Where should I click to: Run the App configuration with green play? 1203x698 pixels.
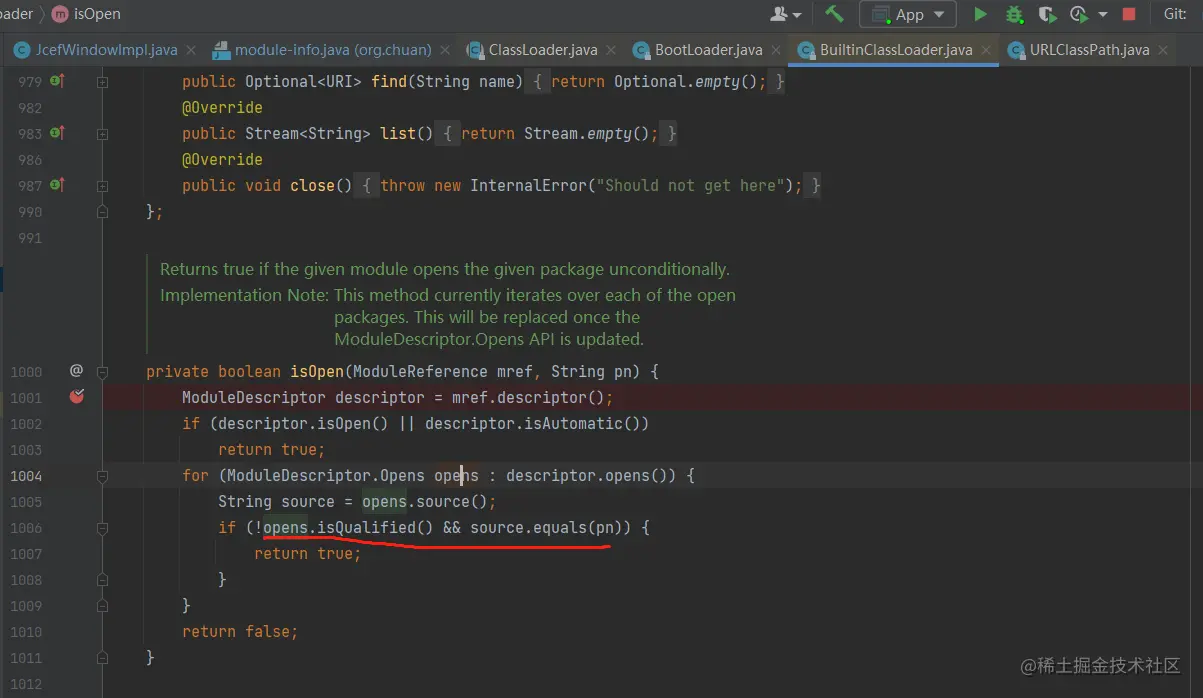pyautogui.click(x=981, y=14)
